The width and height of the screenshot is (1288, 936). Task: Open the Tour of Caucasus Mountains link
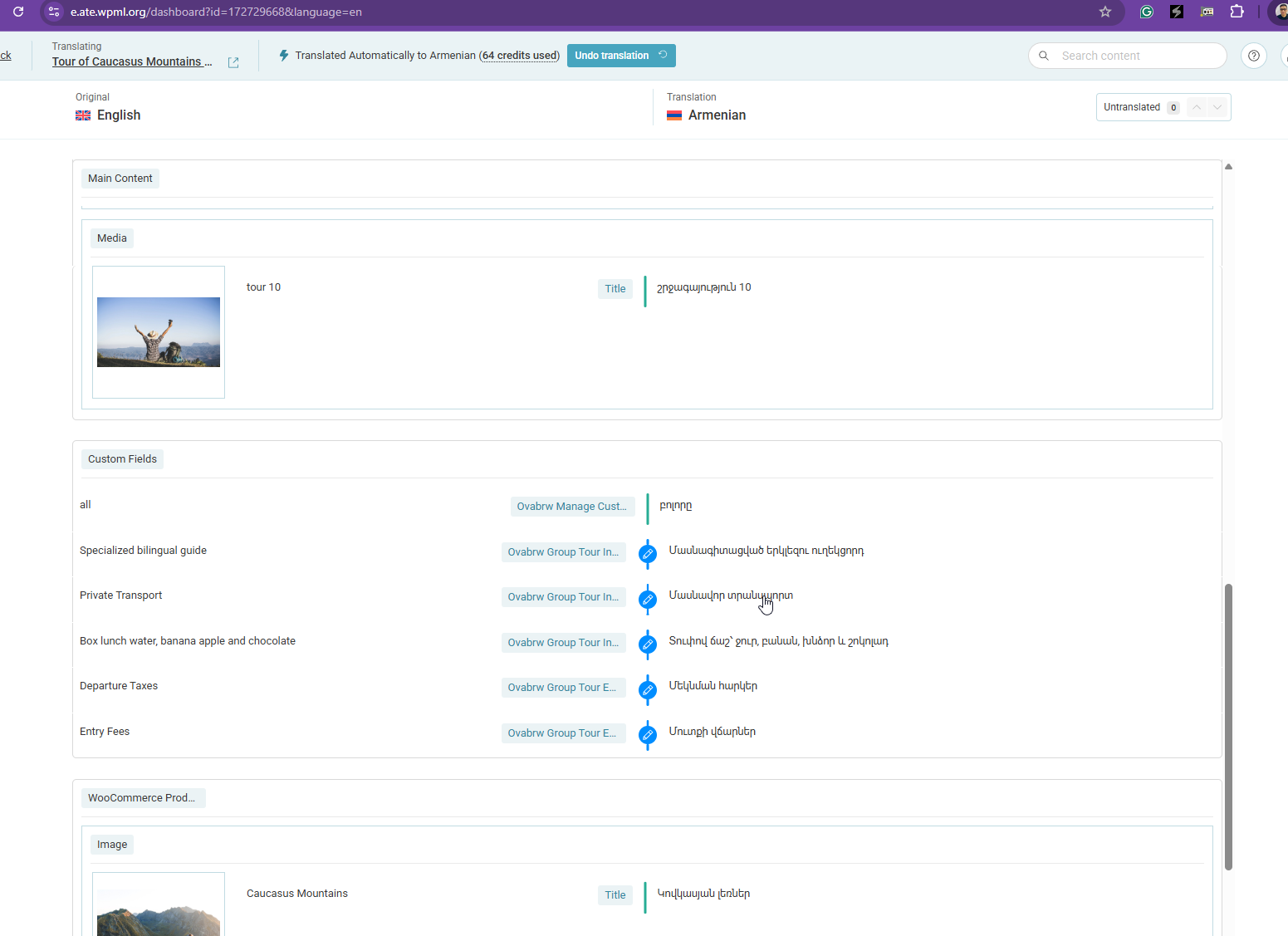[132, 62]
